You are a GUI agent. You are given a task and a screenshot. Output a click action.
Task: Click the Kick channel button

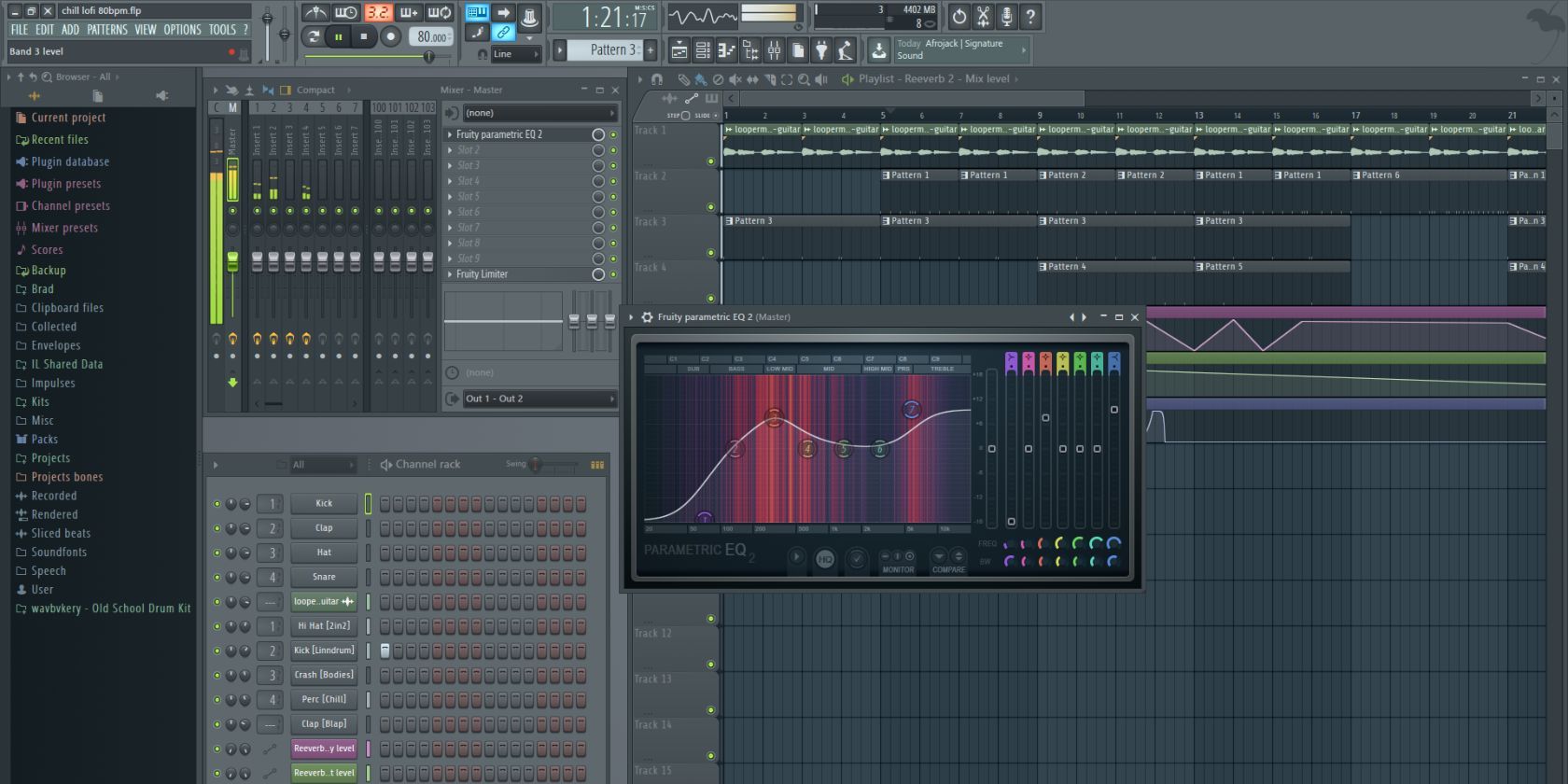coord(324,504)
